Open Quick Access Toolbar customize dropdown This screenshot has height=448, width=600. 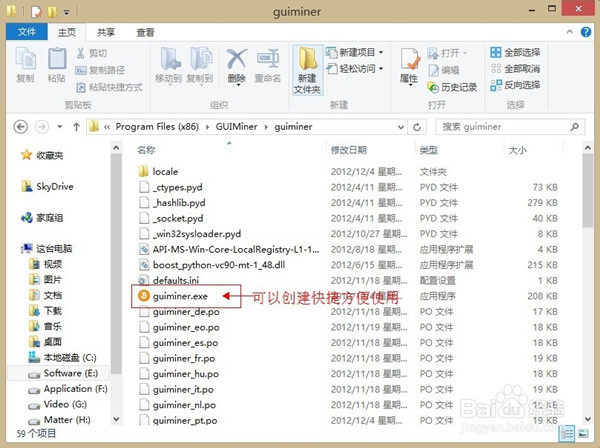tap(67, 12)
